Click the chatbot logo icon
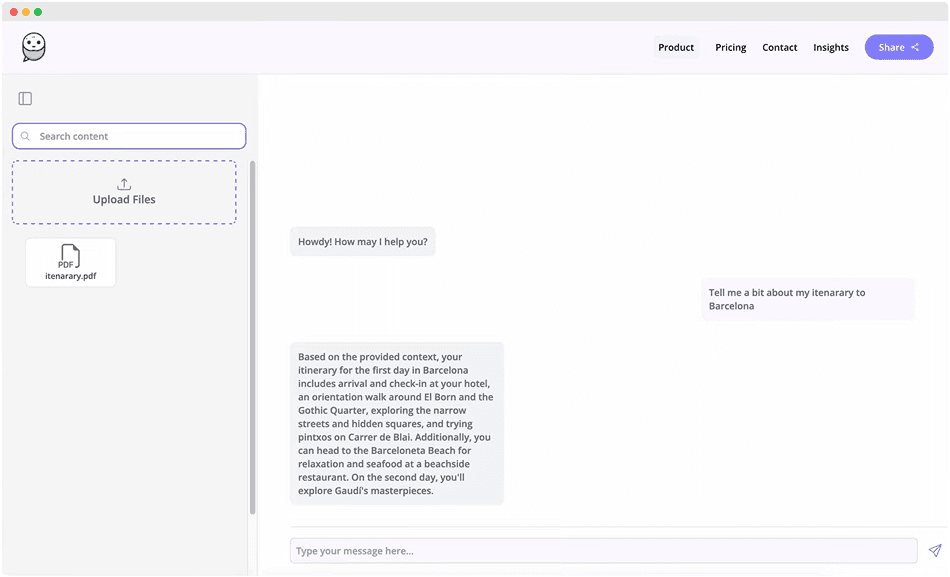This screenshot has height=577, width=950. (34, 47)
